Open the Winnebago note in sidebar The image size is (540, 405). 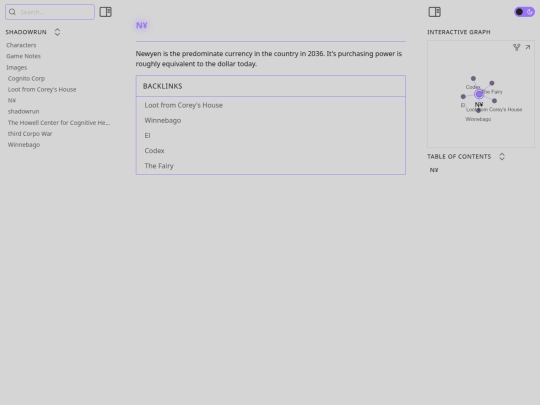(x=24, y=145)
